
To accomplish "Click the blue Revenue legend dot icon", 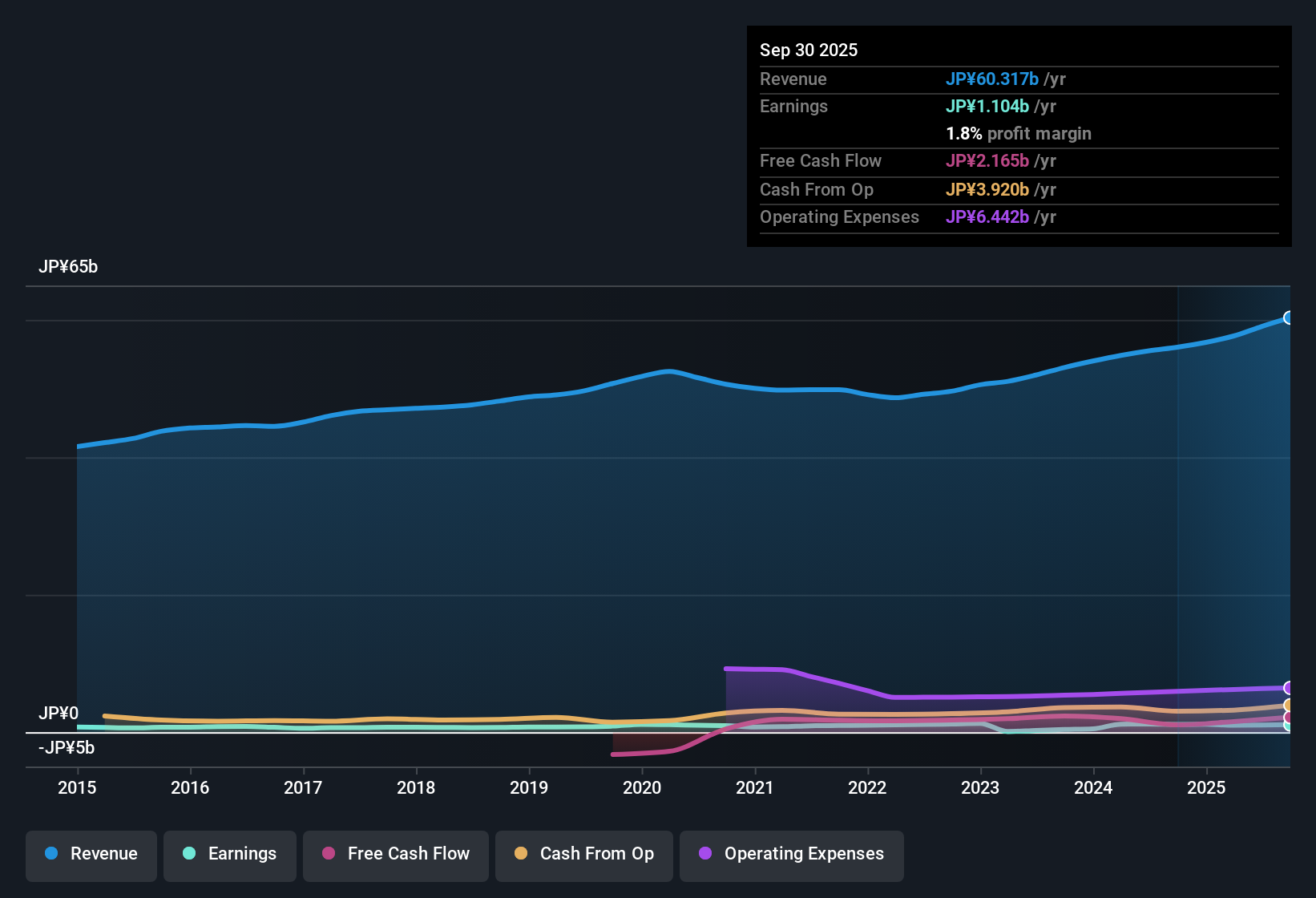I will click(x=50, y=854).
